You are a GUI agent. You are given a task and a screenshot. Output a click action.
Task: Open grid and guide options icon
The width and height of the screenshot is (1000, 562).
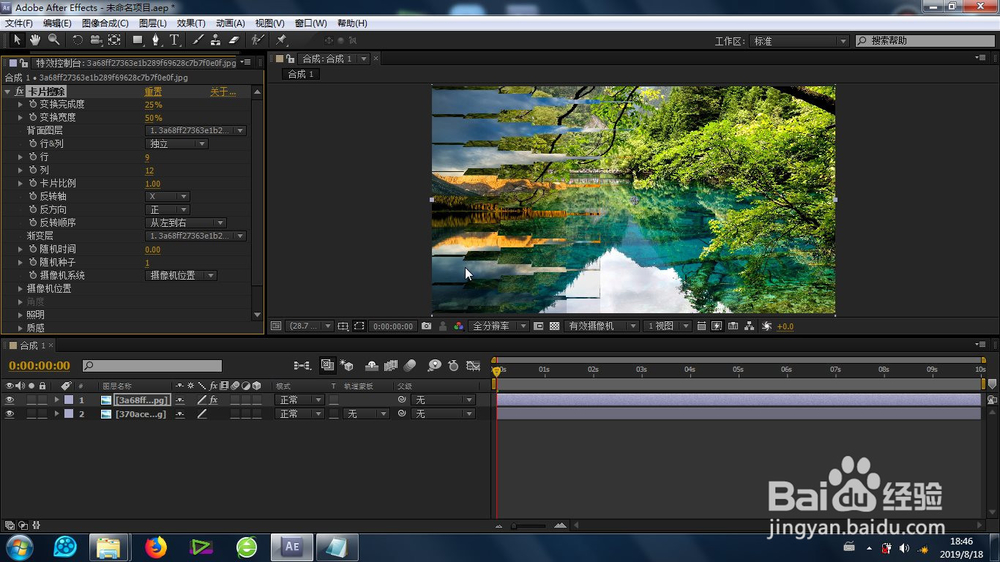coord(342,326)
